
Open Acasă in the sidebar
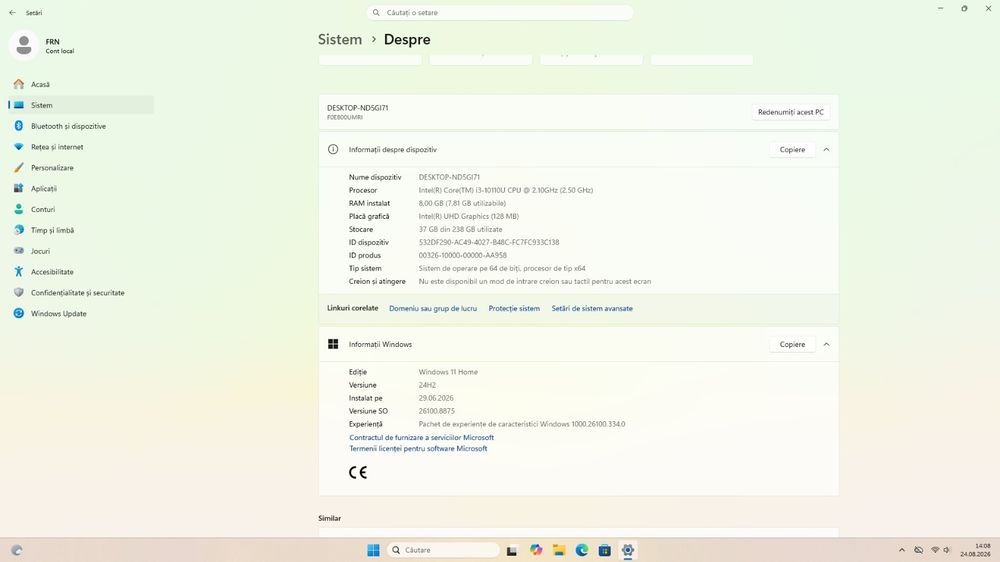[81, 84]
